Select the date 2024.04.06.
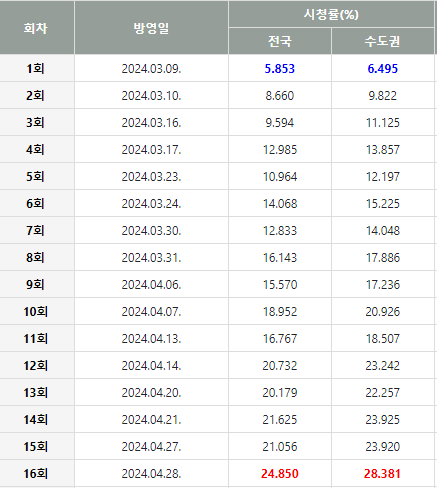Image resolution: width=437 pixels, height=488 pixels. click(151, 285)
